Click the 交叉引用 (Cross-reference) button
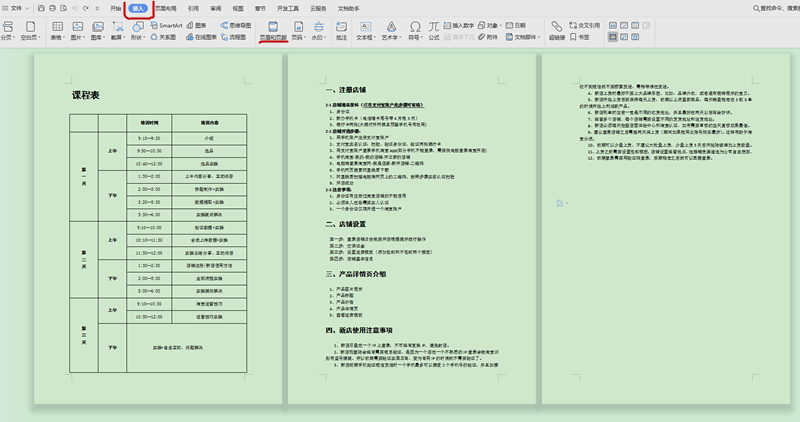The image size is (800, 422). pos(585,23)
